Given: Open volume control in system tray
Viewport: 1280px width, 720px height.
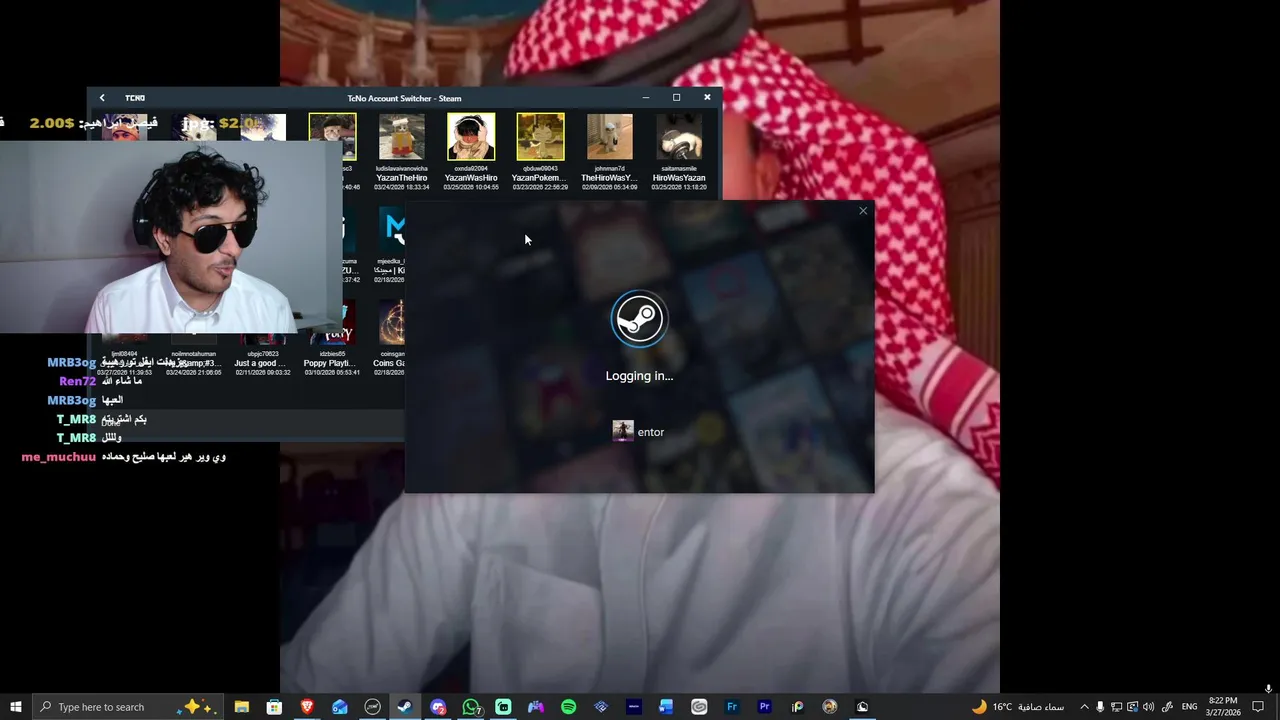Looking at the screenshot, I should tap(1148, 707).
